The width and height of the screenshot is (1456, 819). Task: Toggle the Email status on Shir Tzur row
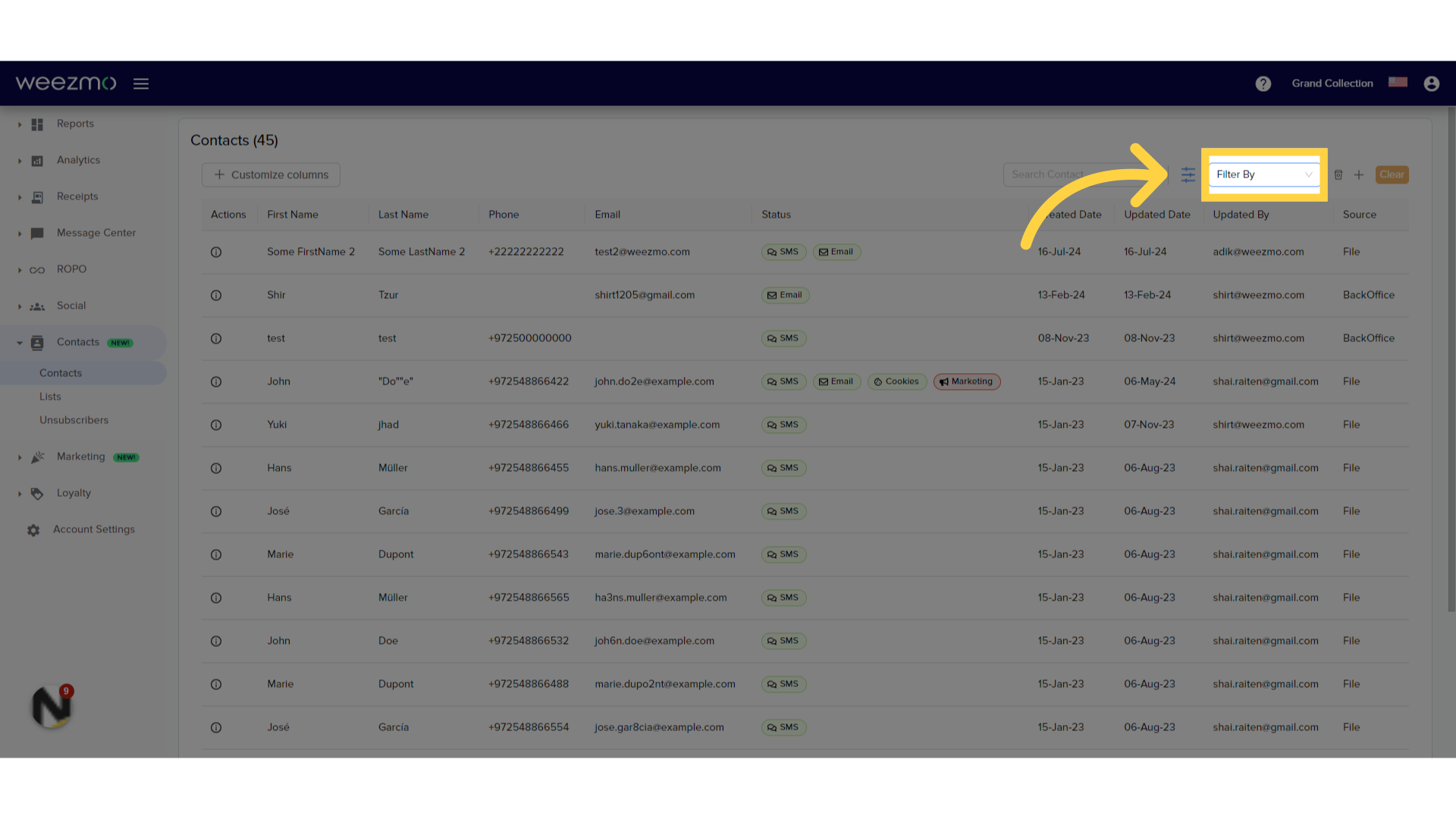pos(784,294)
